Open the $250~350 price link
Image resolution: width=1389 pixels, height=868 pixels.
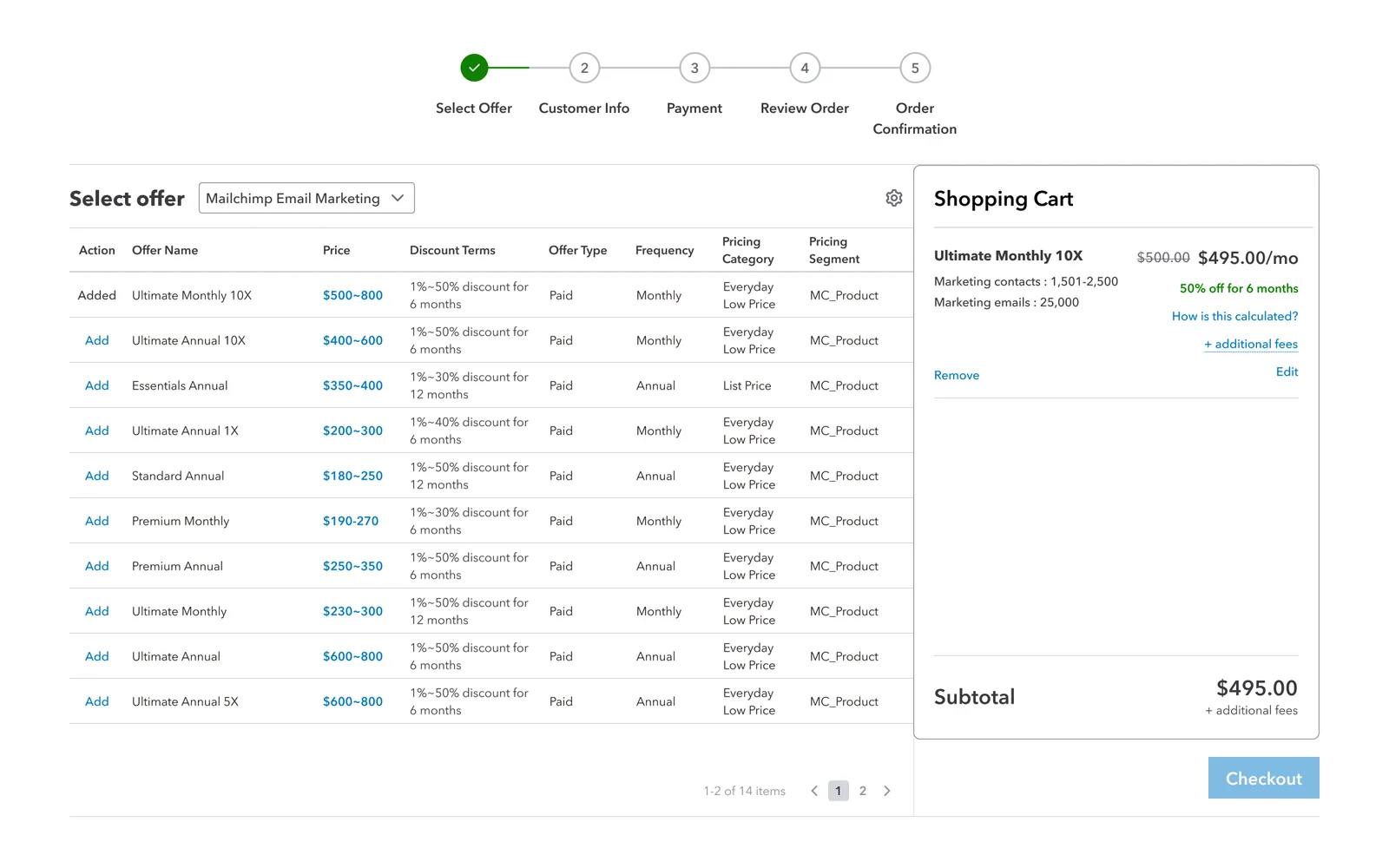(352, 566)
